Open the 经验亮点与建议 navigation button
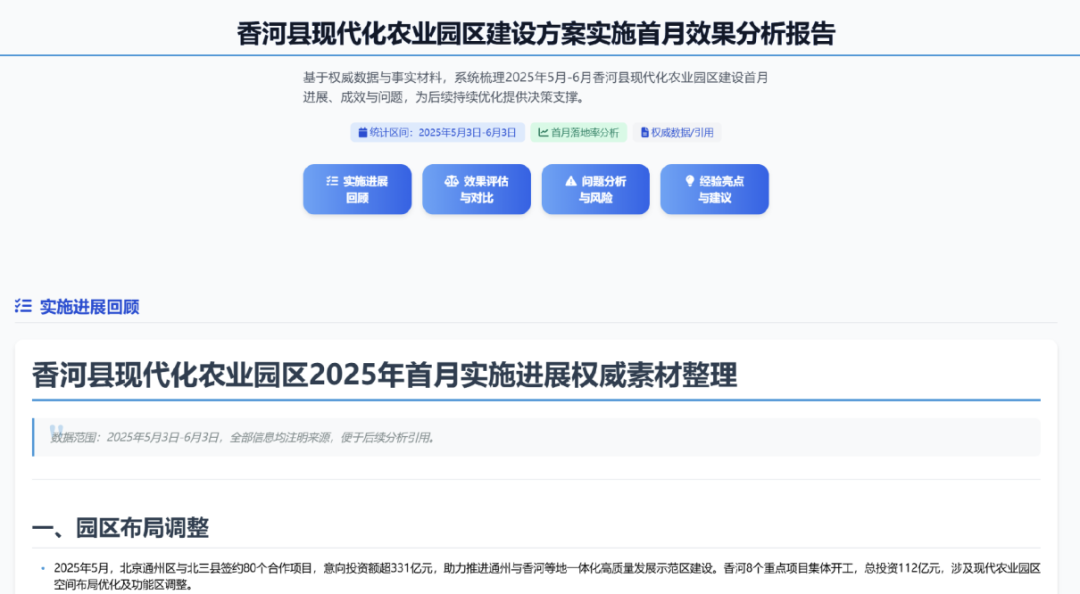Screen dimensions: 1080x594 pos(714,189)
